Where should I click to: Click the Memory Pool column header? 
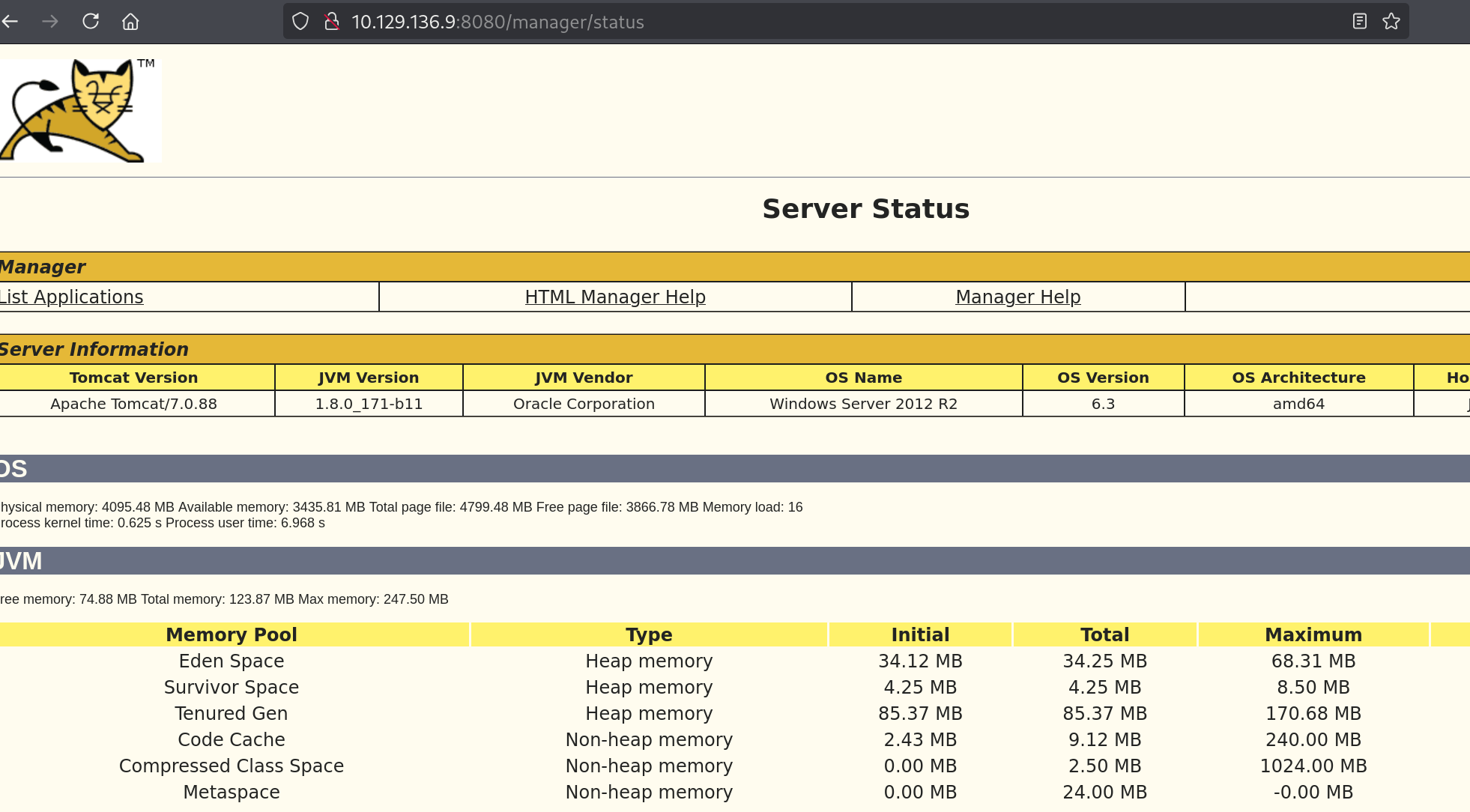coord(232,634)
